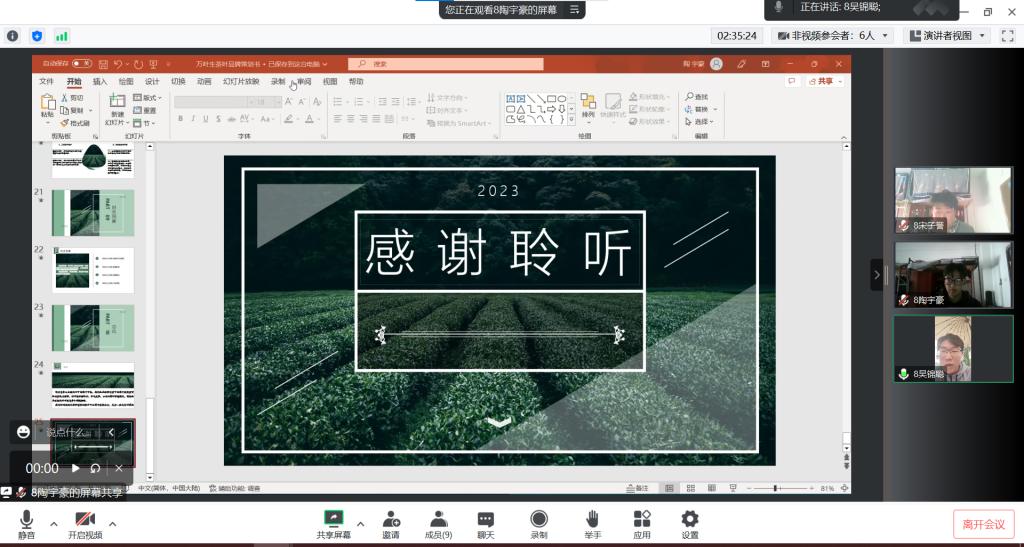Click the green network signal status icon
The height and width of the screenshot is (547, 1024).
pyautogui.click(x=62, y=36)
